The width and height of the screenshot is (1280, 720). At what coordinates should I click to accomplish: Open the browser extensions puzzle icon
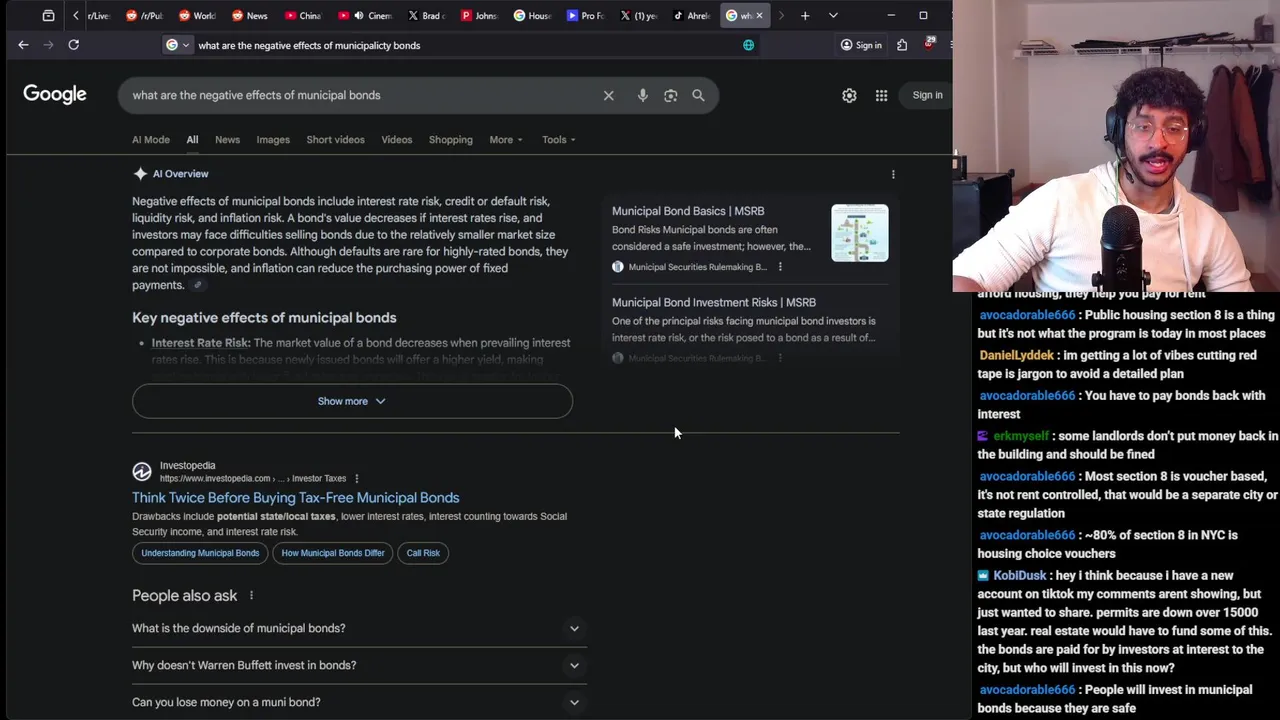902,45
